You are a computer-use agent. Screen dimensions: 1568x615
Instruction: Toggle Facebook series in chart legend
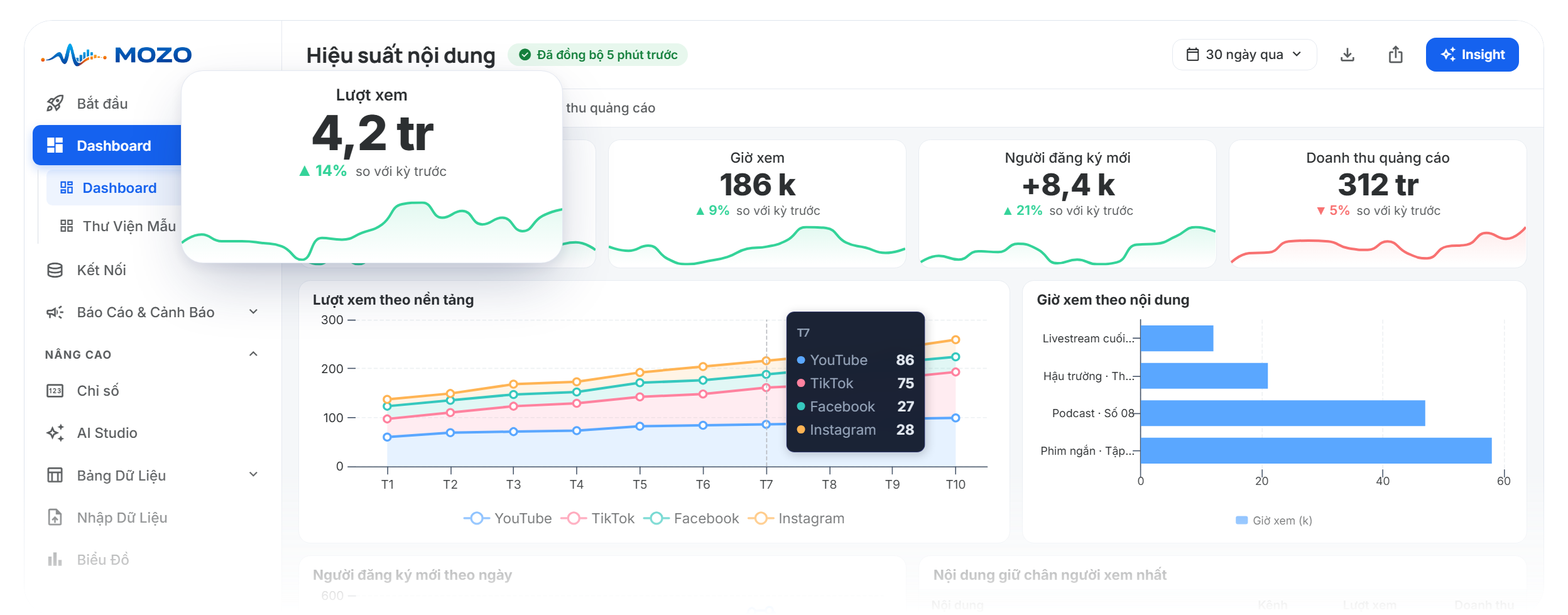[692, 518]
